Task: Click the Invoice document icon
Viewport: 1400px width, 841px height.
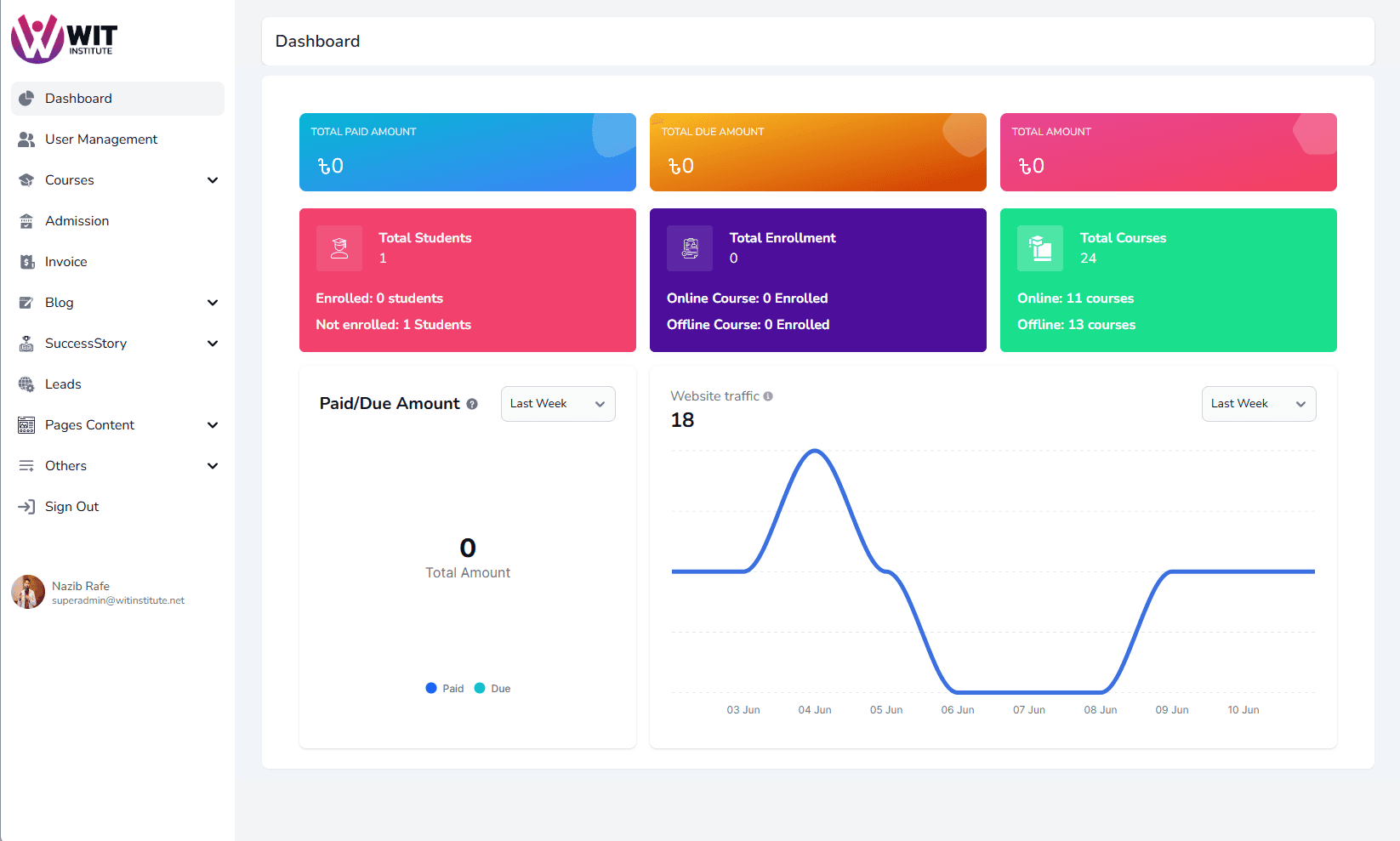Action: [x=26, y=262]
